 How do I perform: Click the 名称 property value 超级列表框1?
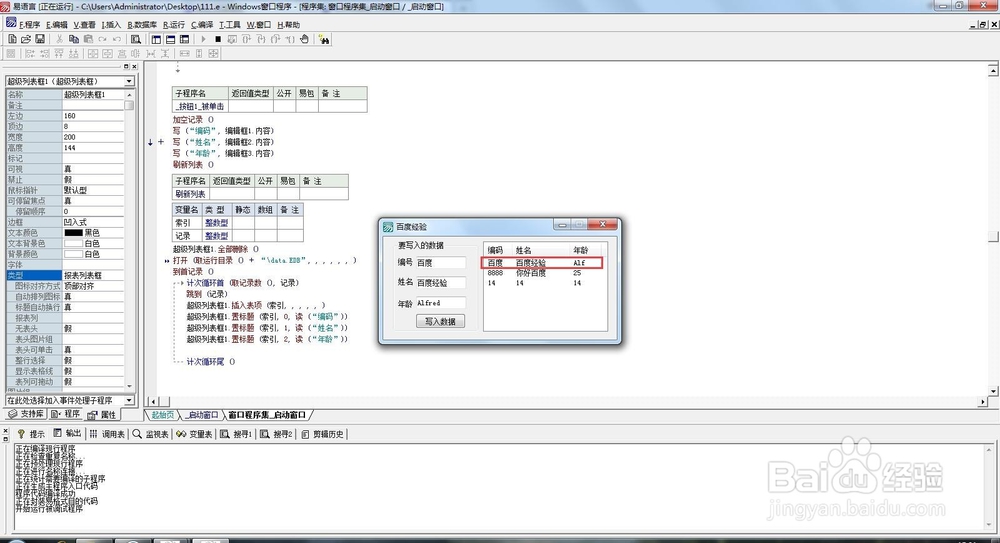(x=93, y=94)
